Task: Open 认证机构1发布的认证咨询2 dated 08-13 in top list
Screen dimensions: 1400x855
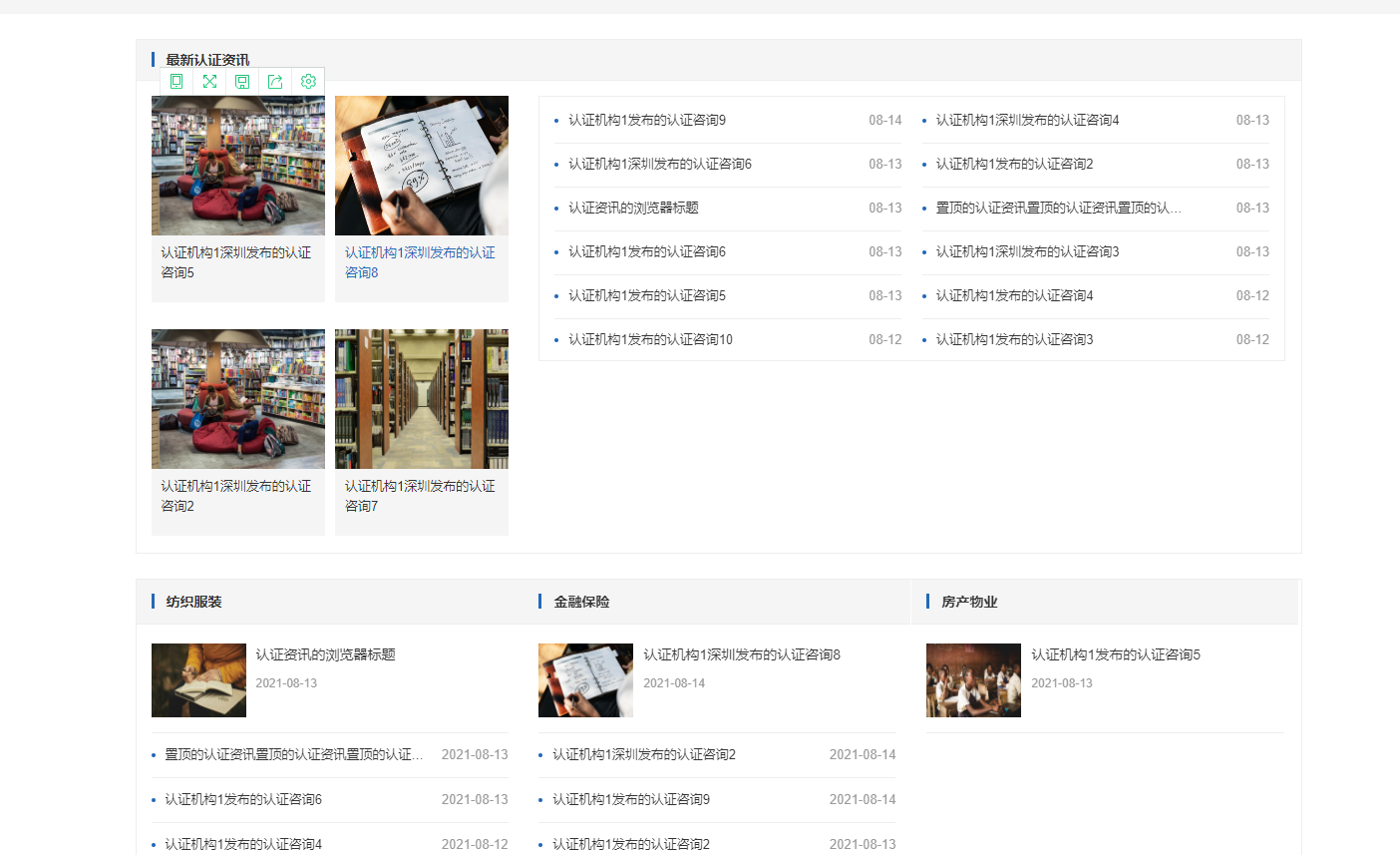Action: 1014,164
